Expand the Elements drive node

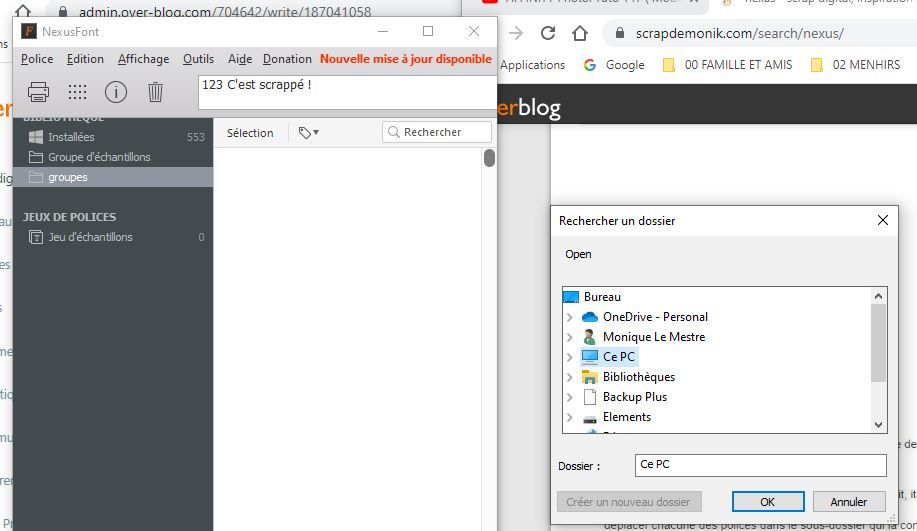coord(570,417)
